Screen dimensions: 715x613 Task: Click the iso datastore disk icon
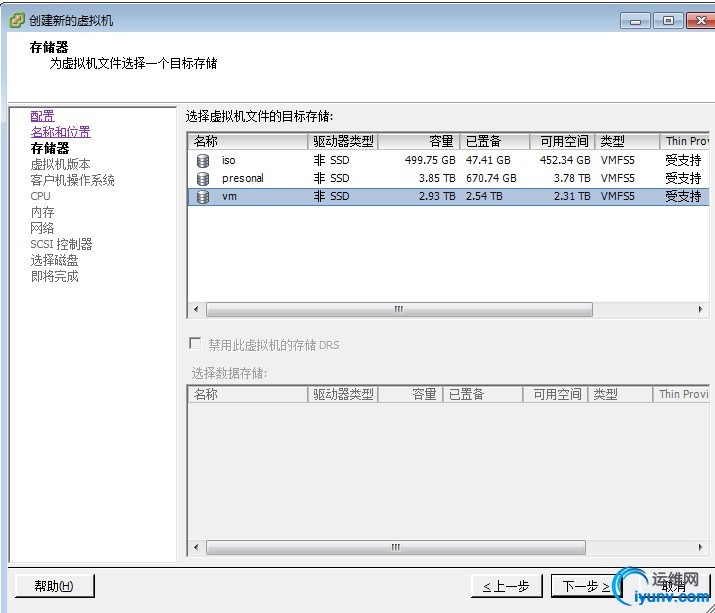coord(203,161)
